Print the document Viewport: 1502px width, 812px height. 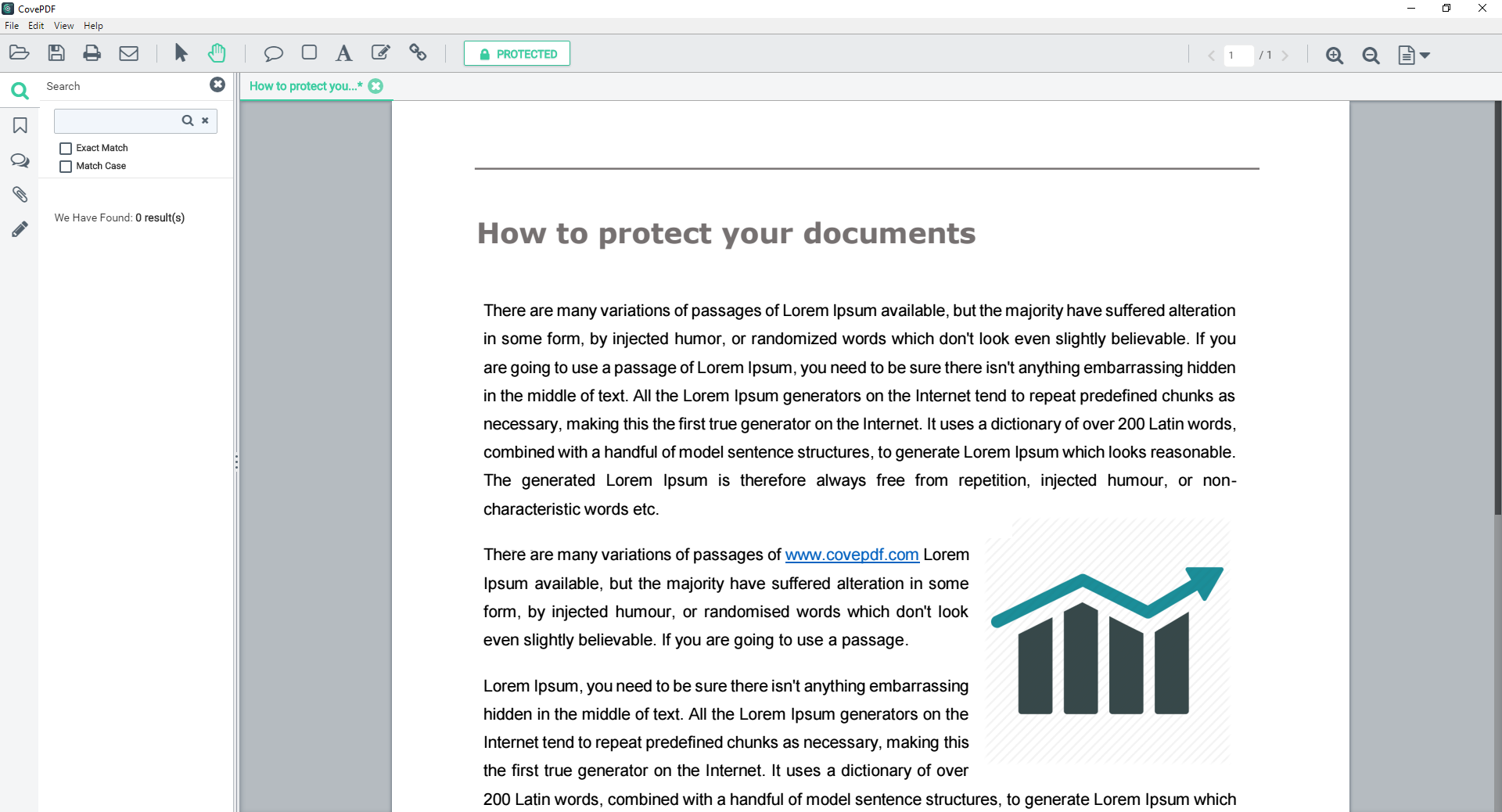pos(92,53)
